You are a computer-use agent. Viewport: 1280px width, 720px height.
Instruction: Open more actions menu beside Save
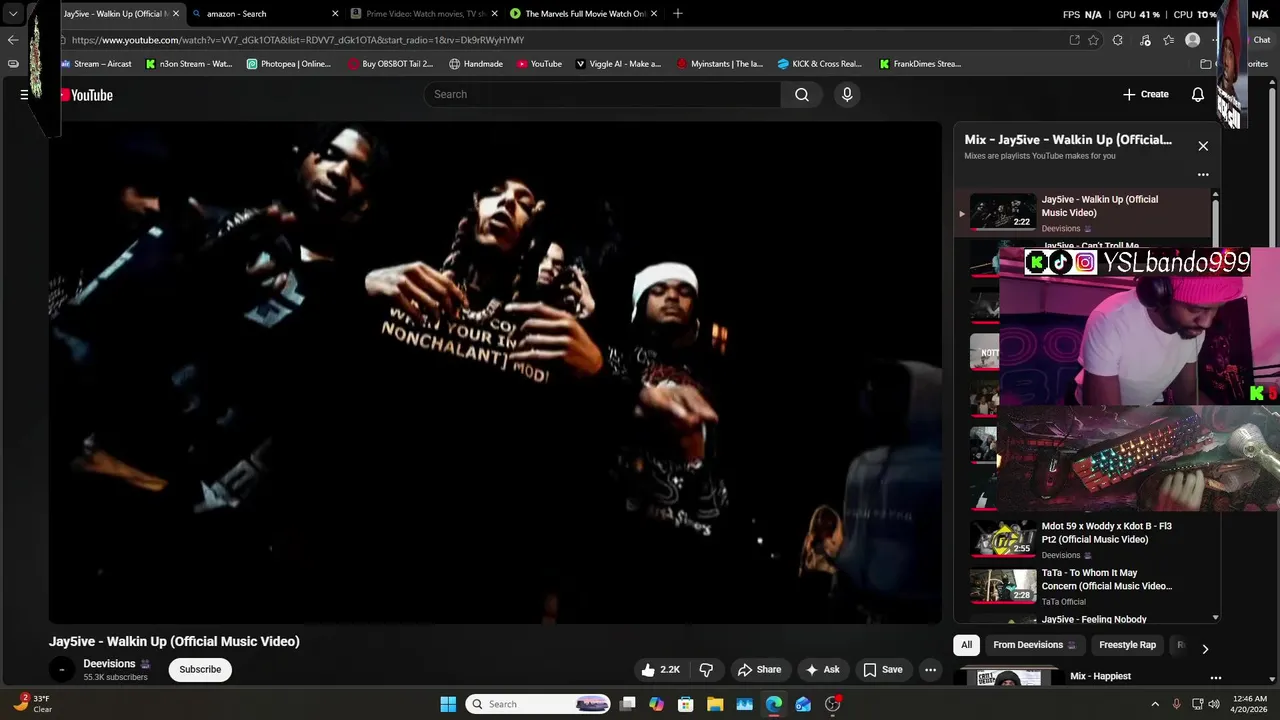pyautogui.click(x=930, y=670)
